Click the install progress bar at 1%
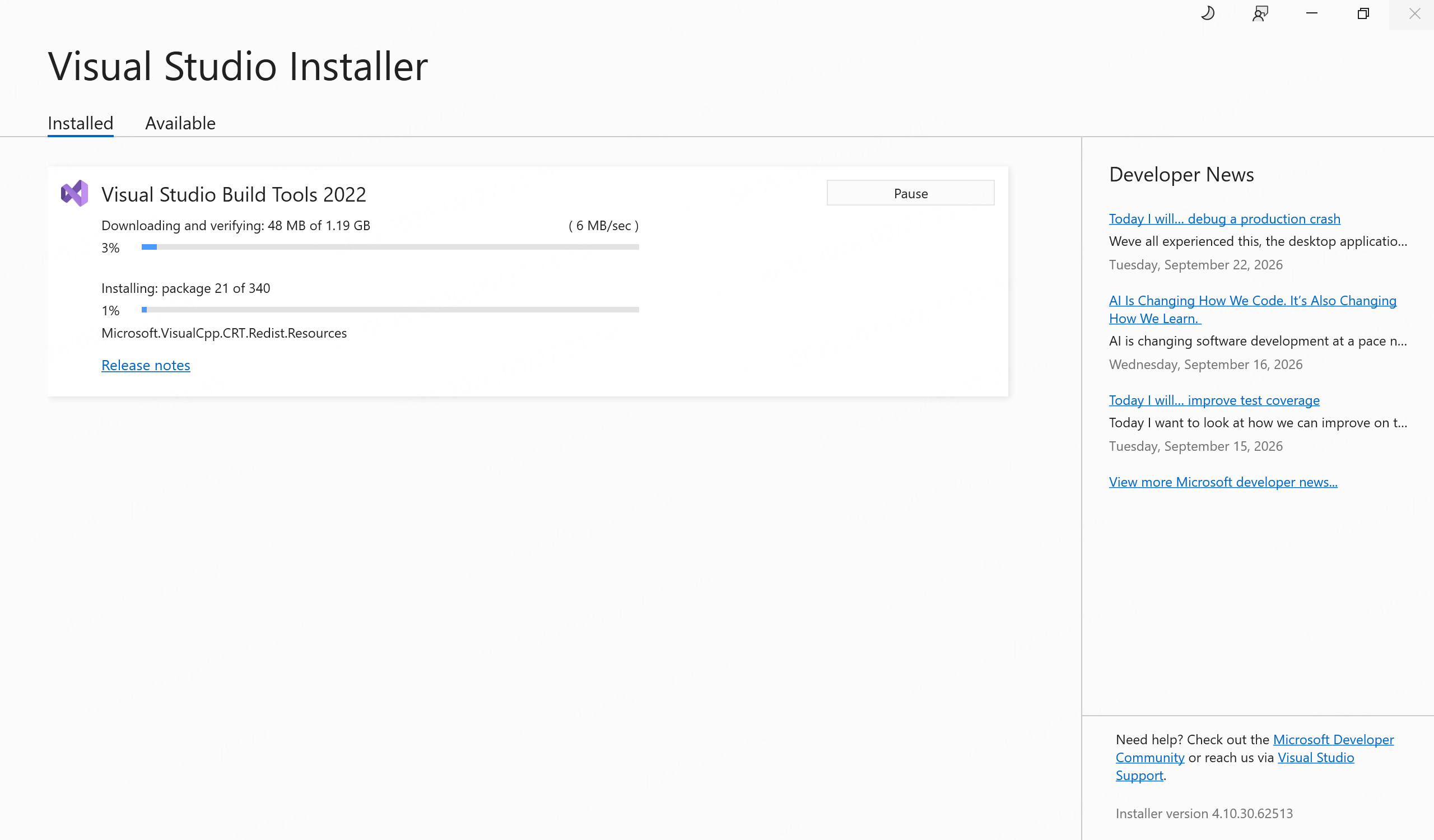The width and height of the screenshot is (1434, 840). pos(390,309)
